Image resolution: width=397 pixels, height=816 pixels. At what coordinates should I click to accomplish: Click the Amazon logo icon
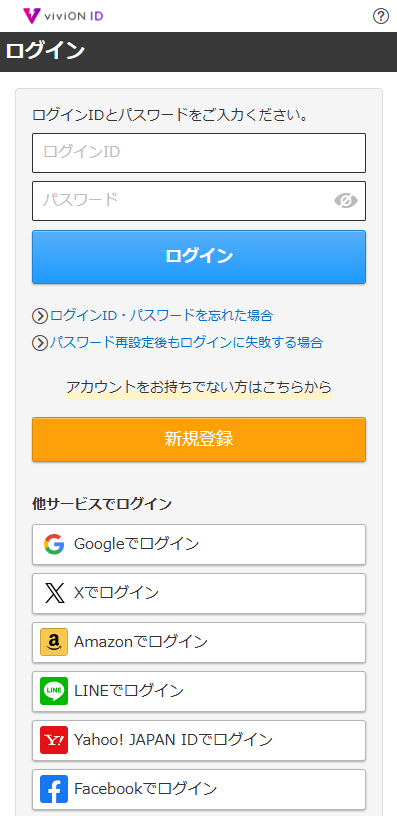tap(54, 642)
